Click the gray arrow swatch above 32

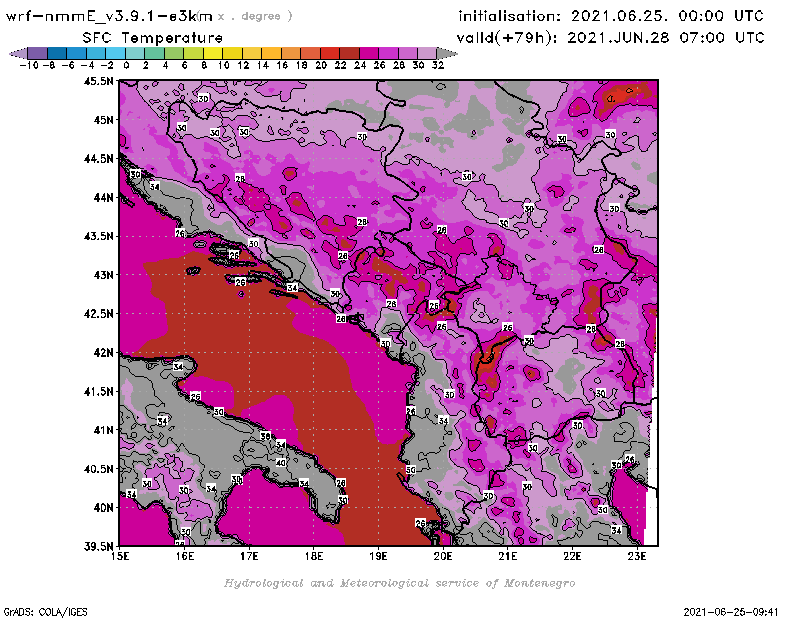point(447,53)
